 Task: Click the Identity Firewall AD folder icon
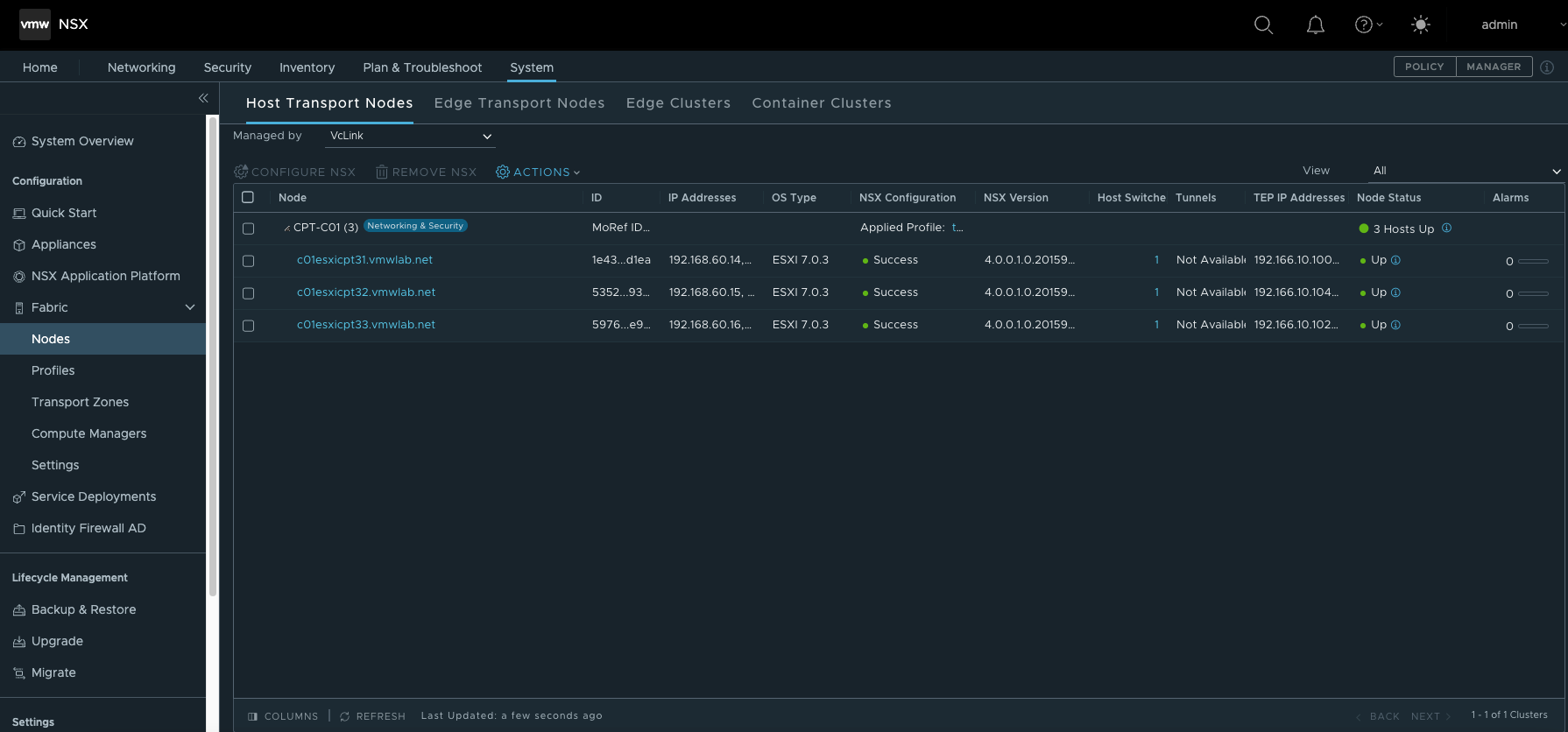[19, 529]
